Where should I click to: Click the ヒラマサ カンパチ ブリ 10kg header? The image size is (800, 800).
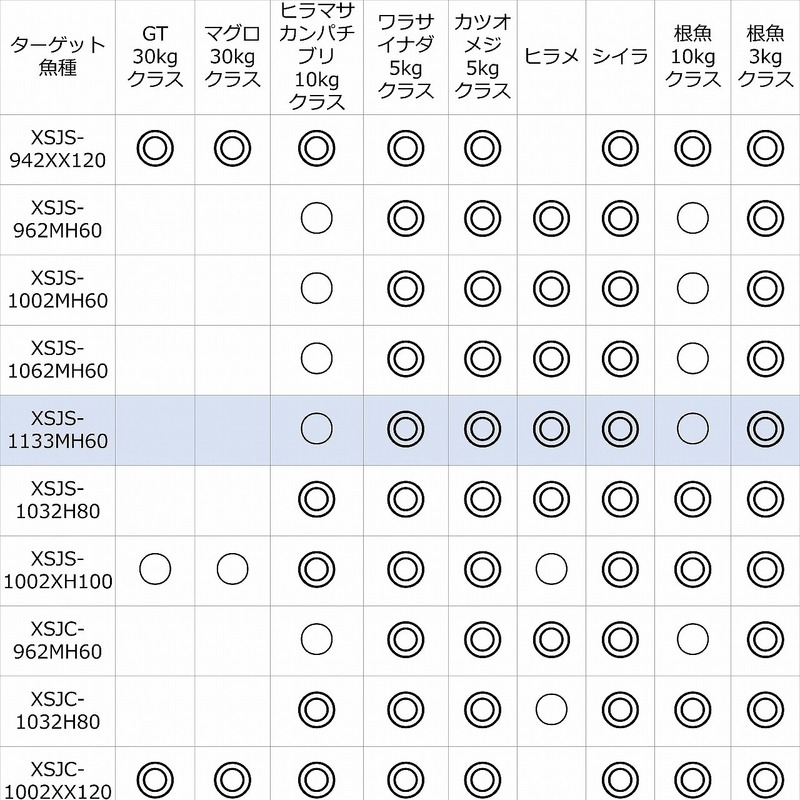(x=316, y=57)
